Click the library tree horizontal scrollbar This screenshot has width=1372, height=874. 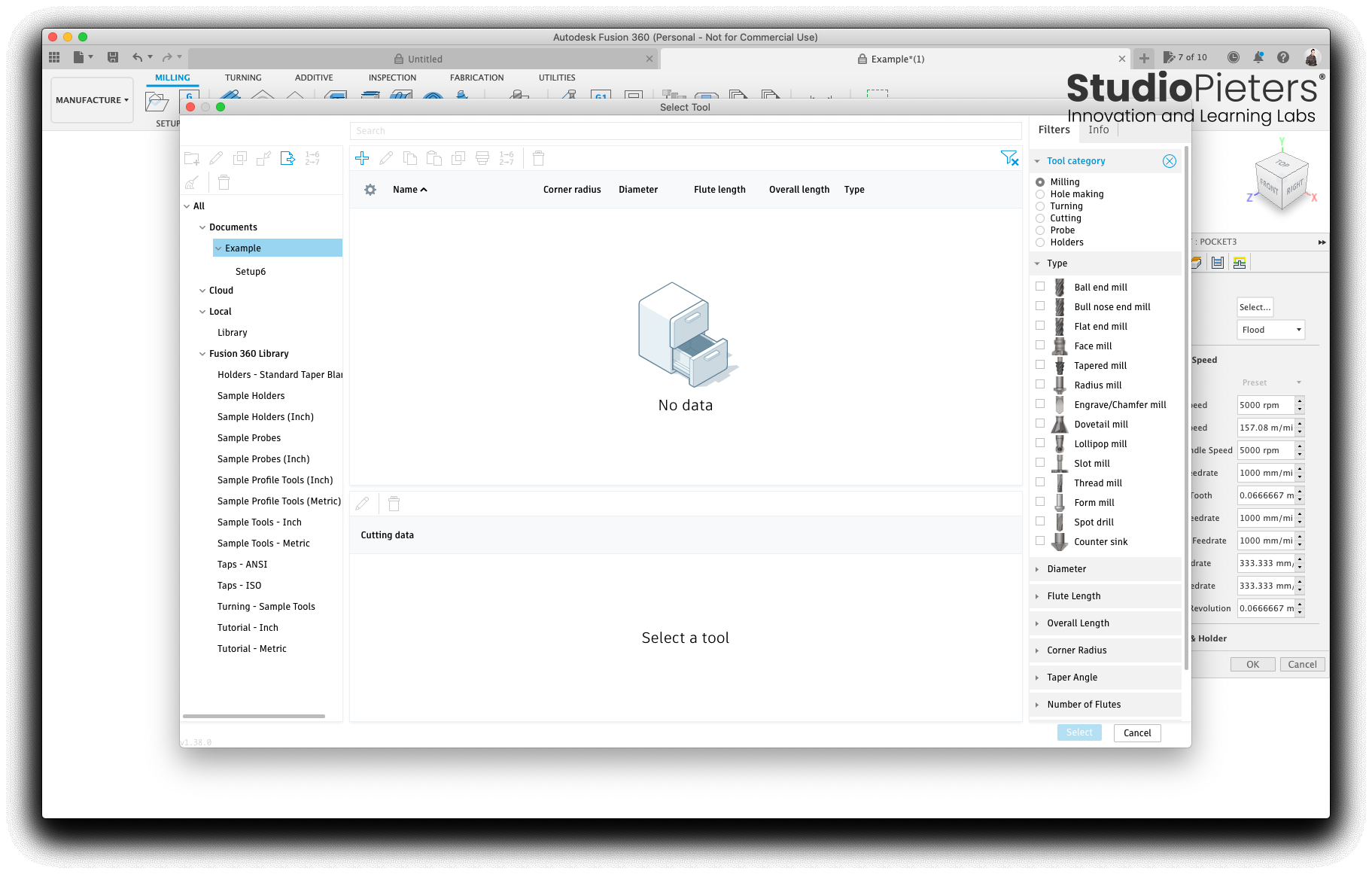pyautogui.click(x=254, y=716)
